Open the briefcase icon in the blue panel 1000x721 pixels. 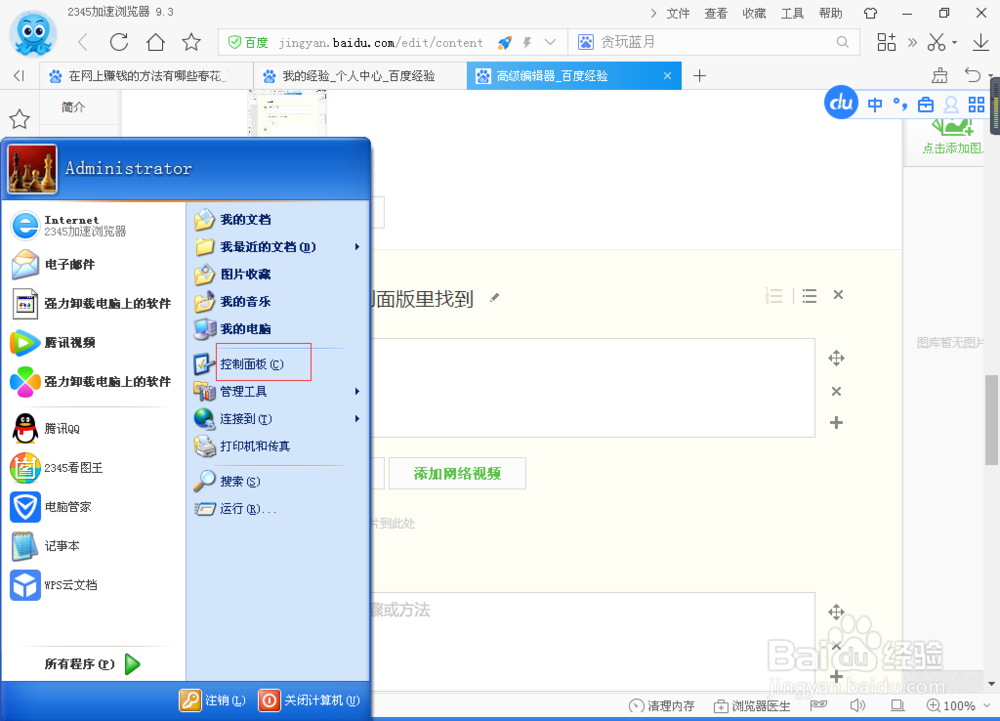925,103
